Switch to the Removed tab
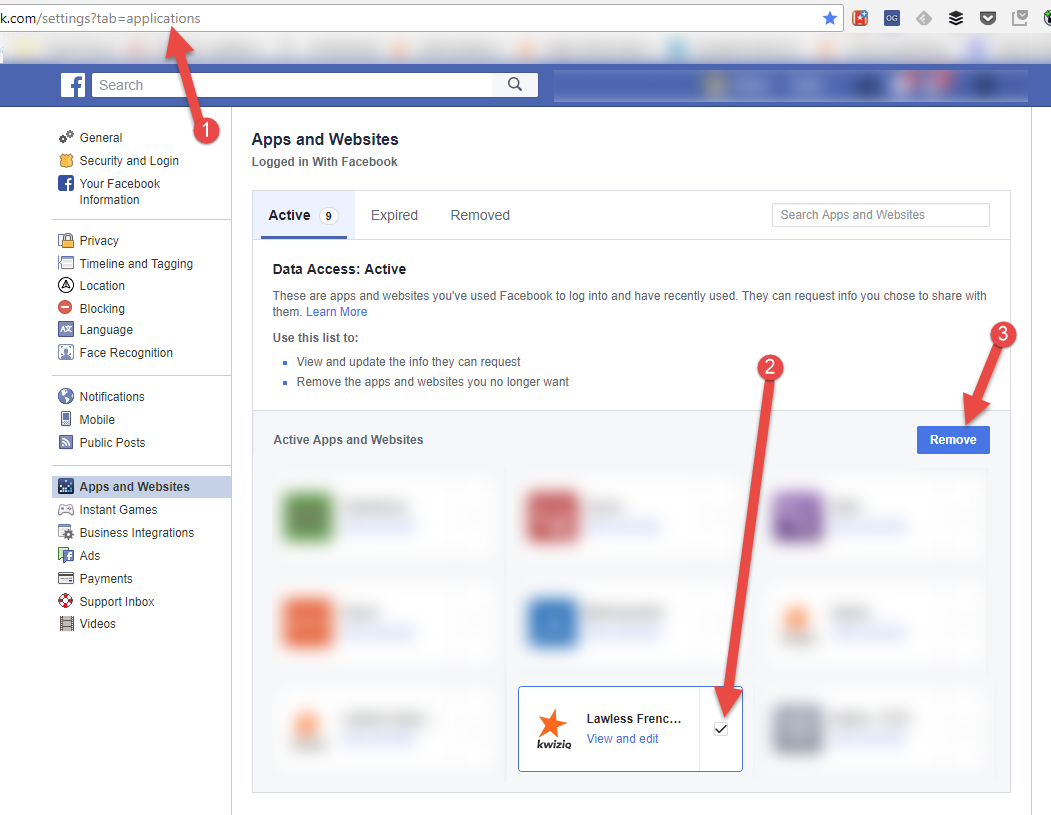 [x=480, y=215]
